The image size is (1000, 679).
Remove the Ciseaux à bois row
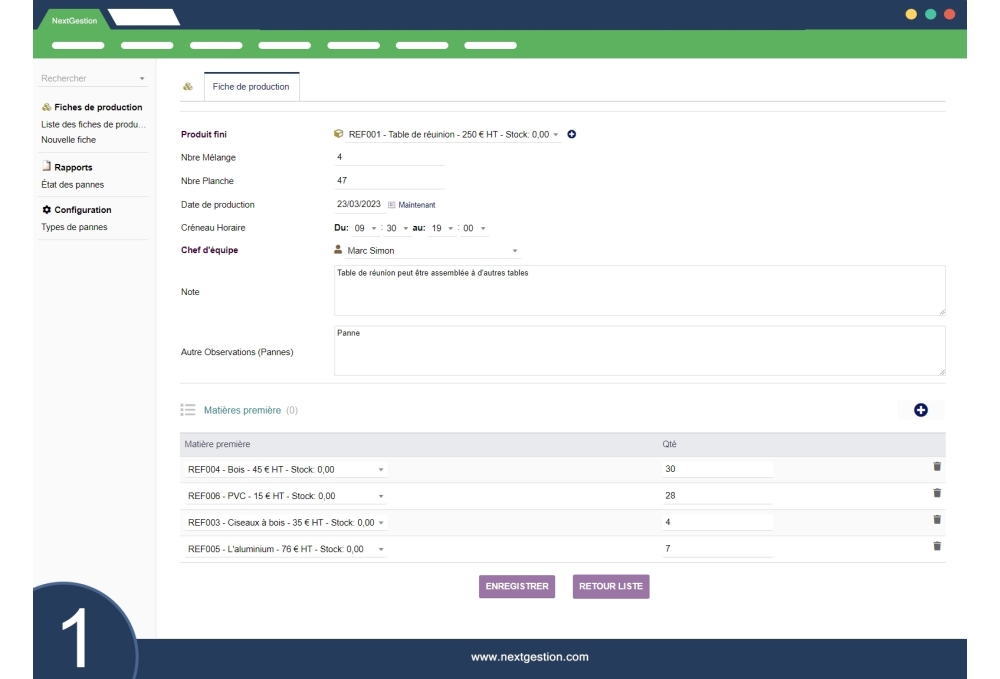937,519
